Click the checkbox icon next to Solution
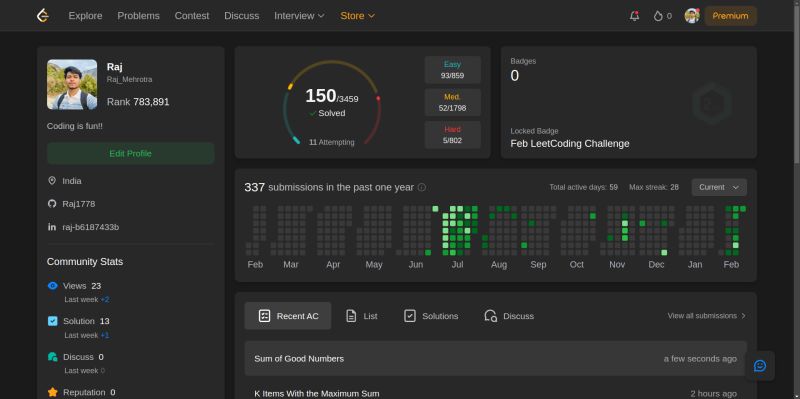 [x=53, y=321]
